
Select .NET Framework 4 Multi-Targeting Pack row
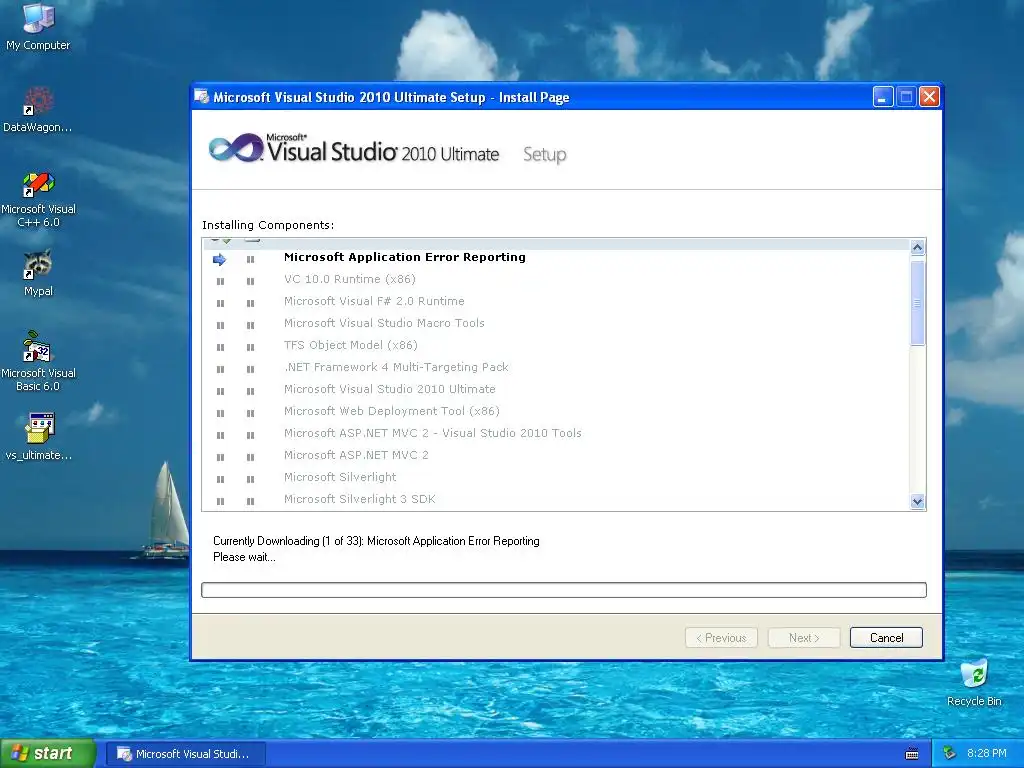pos(556,367)
